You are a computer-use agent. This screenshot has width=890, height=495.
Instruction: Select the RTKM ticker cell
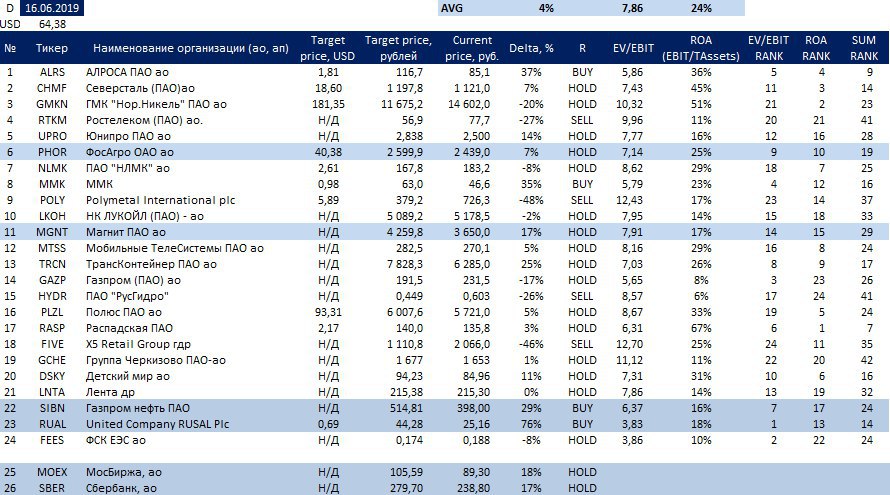tap(52, 120)
